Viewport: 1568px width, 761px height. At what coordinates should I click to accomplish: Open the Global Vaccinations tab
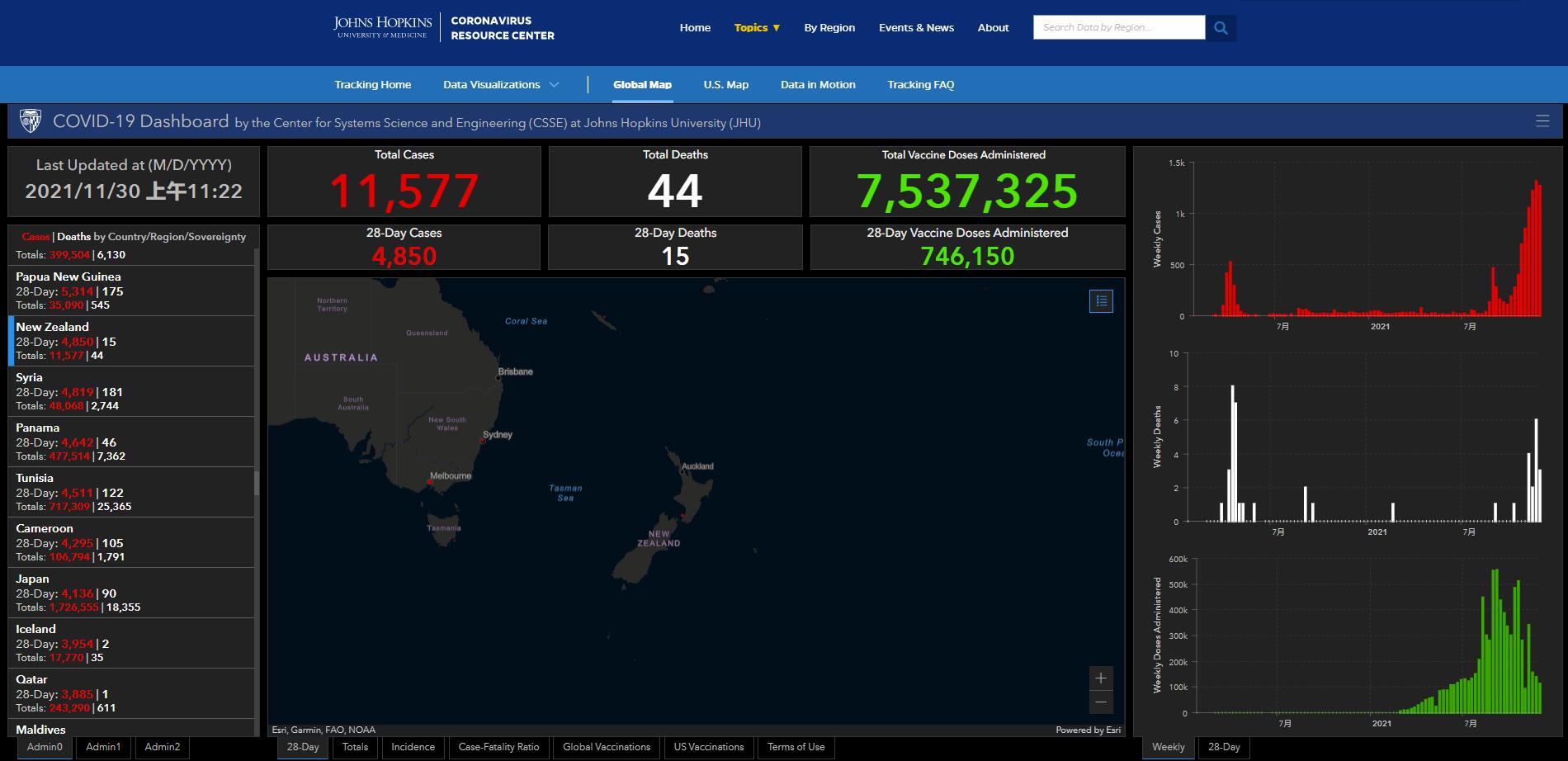pyautogui.click(x=607, y=747)
